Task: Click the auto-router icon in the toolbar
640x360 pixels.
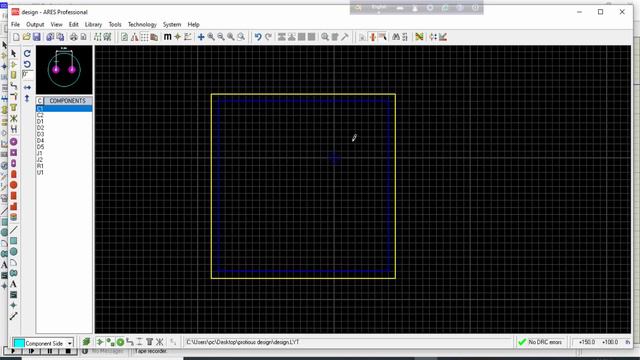Action: click(419, 37)
